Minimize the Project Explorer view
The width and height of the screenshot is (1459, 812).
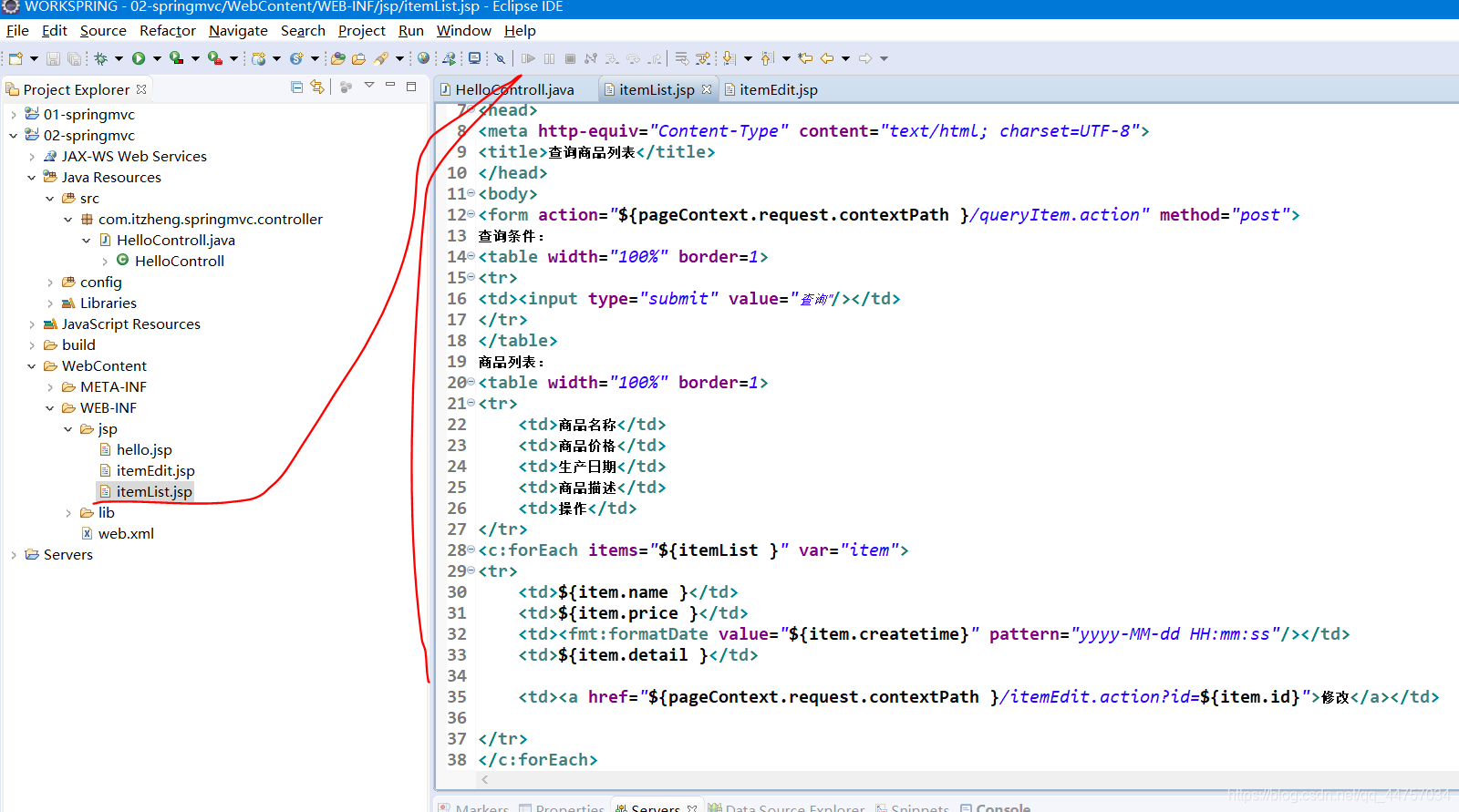[390, 86]
